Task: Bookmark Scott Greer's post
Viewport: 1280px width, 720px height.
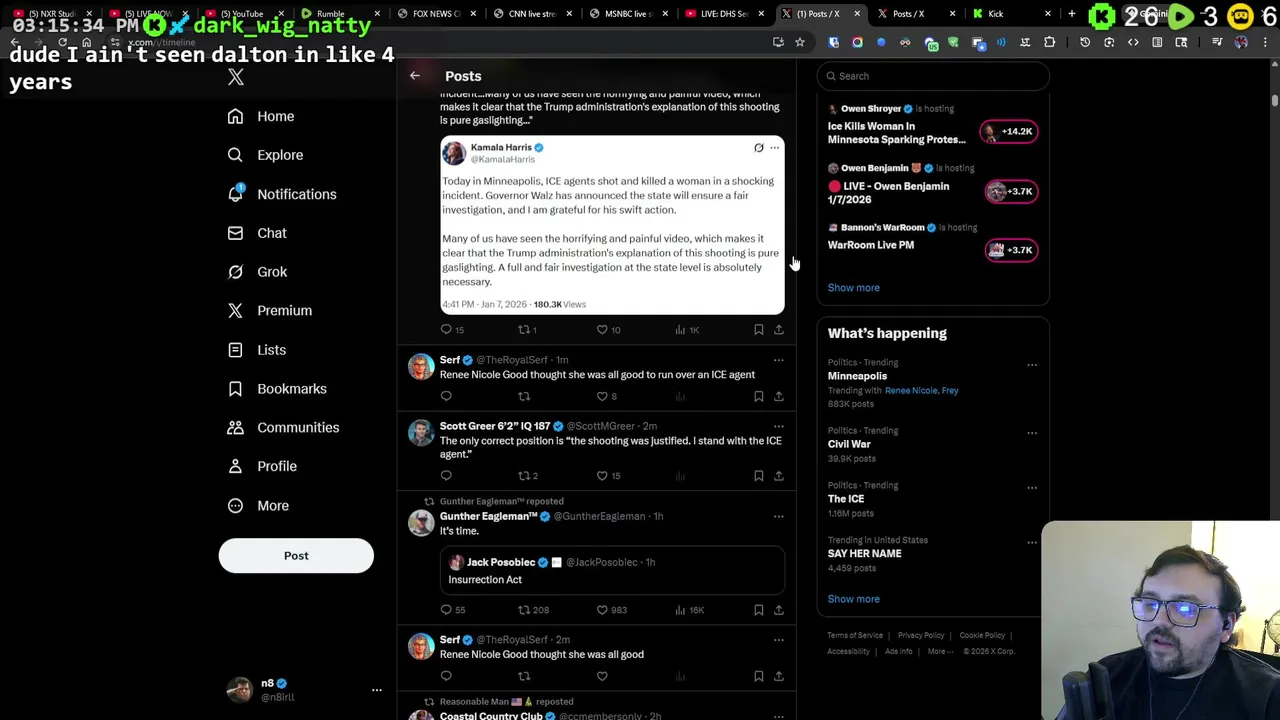Action: tap(759, 476)
